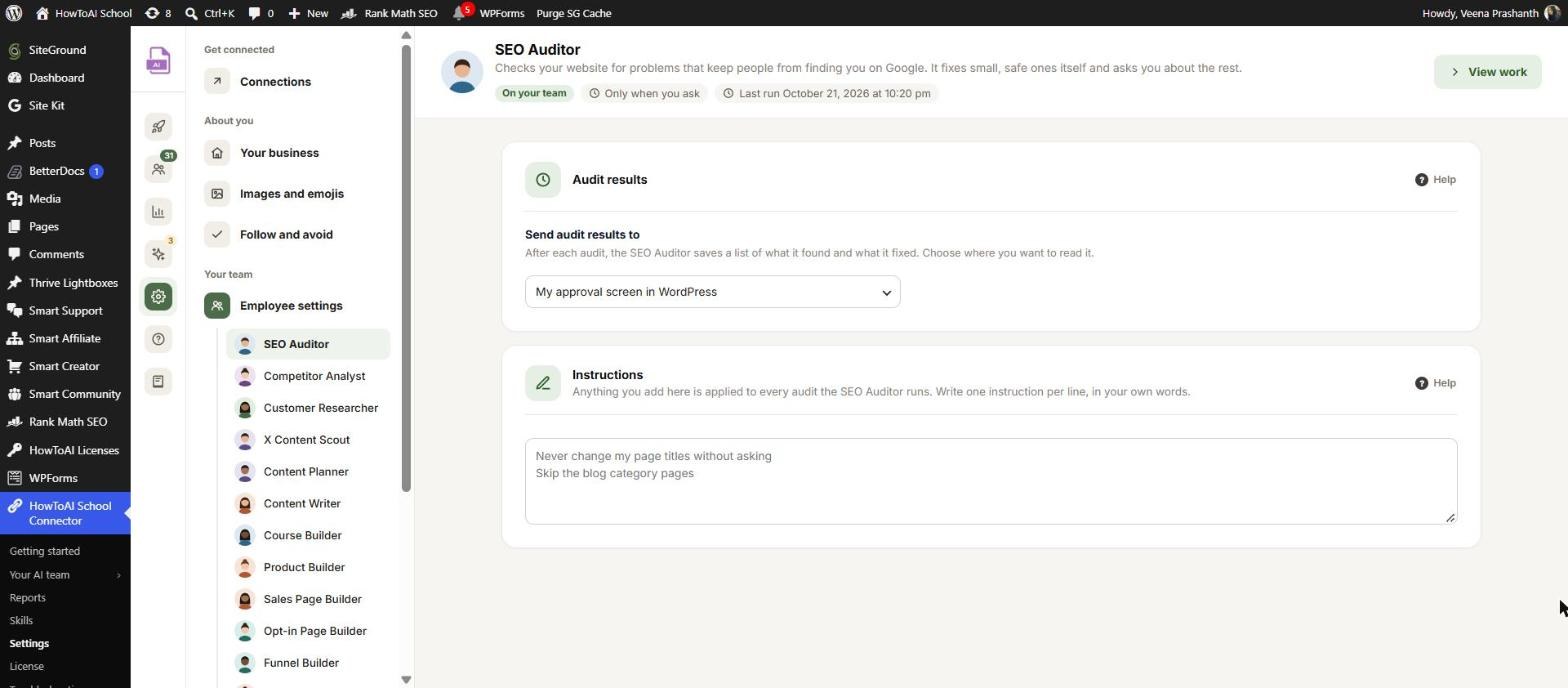Click the purple AI file logo

(158, 61)
